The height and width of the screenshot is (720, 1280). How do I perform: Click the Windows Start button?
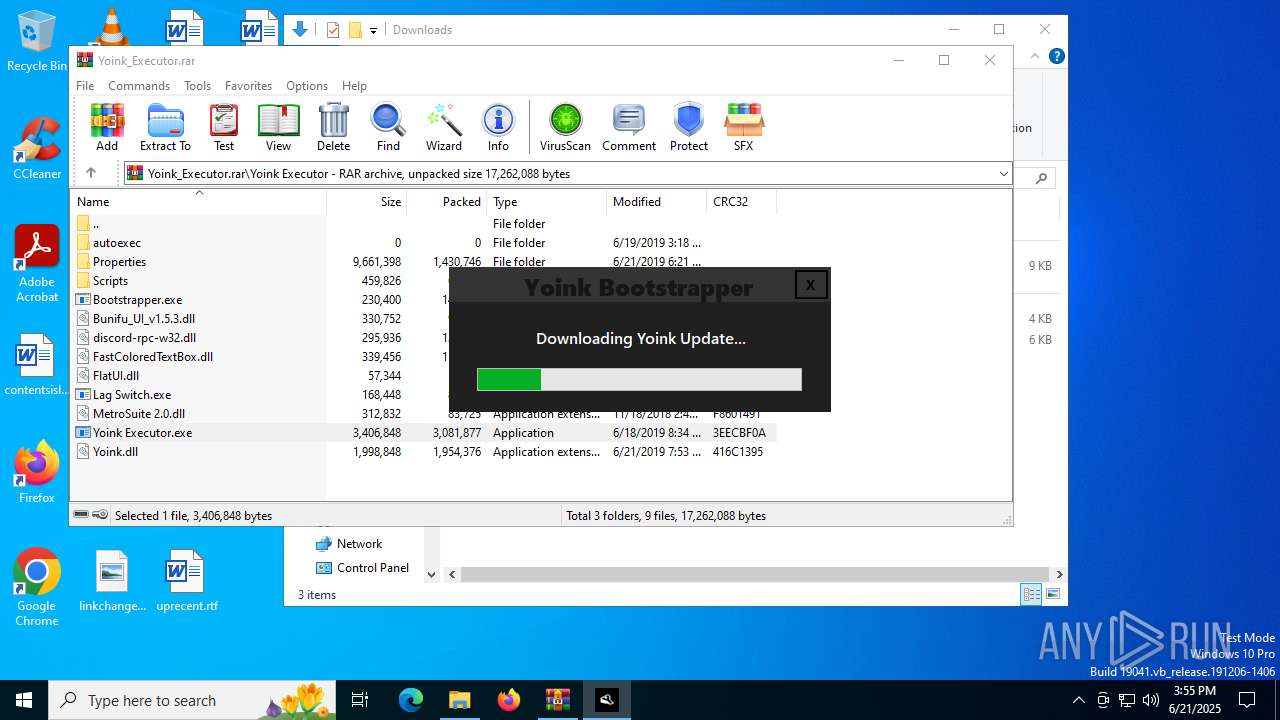(x=24, y=700)
